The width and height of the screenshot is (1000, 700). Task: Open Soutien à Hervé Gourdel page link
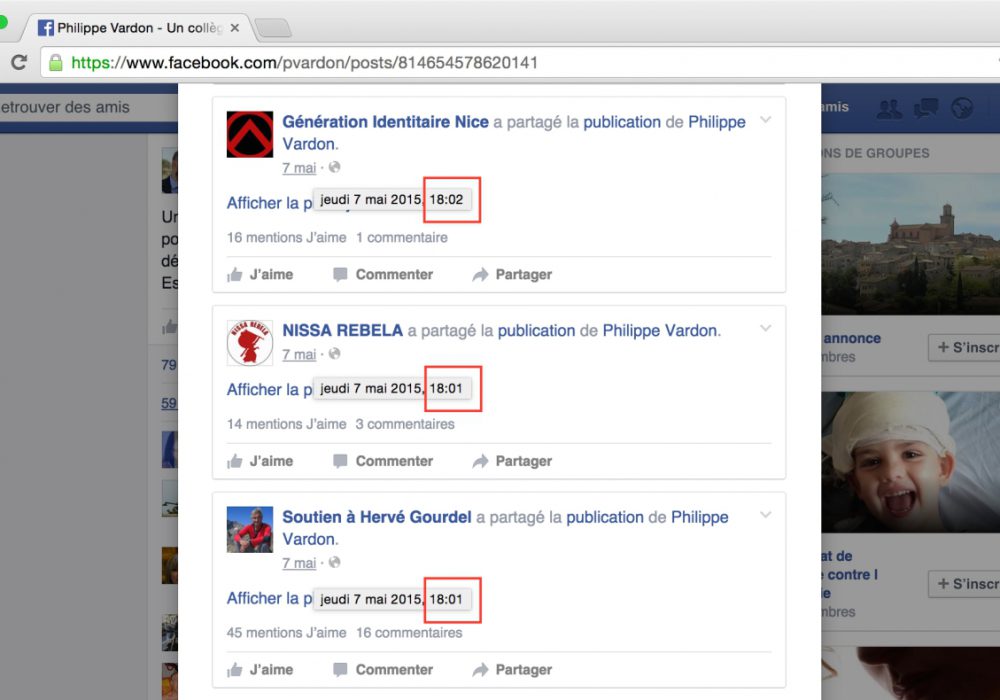377,517
